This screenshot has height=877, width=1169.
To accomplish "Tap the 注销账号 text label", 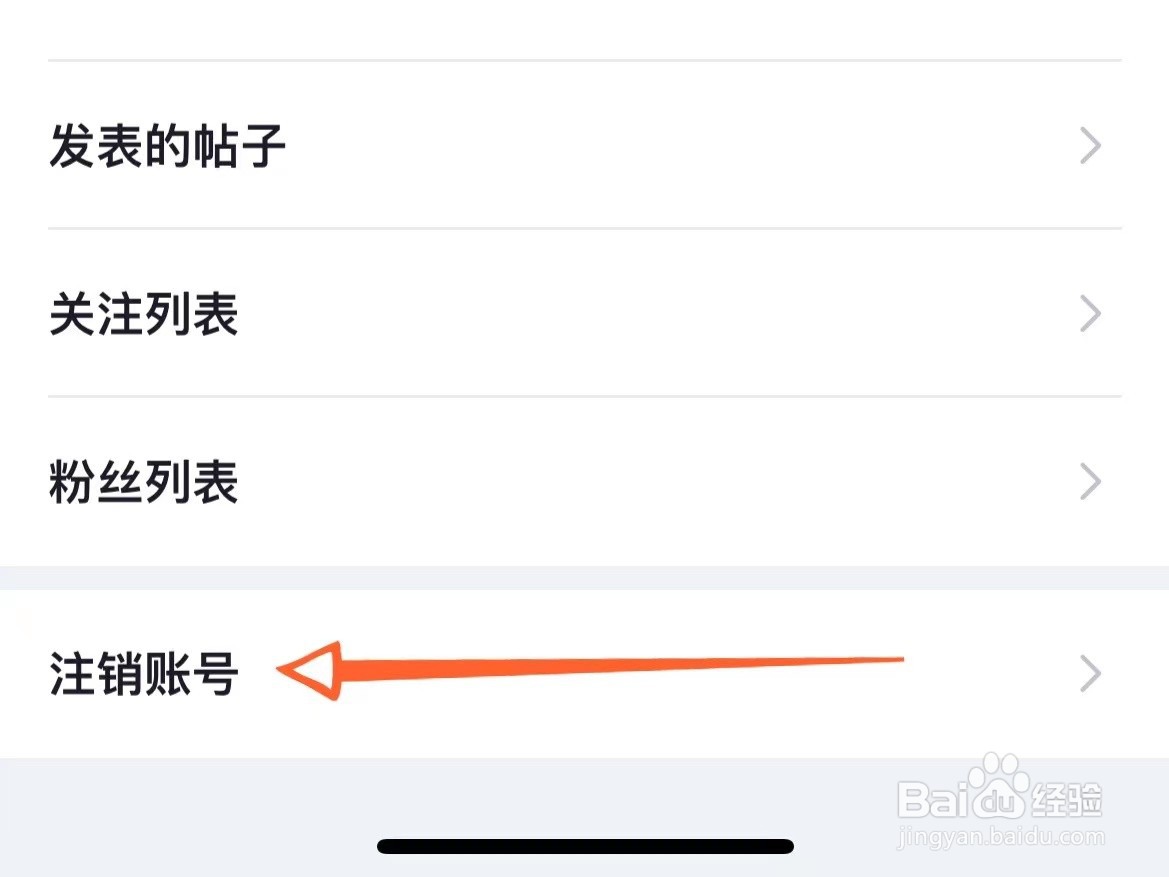I will point(143,675).
